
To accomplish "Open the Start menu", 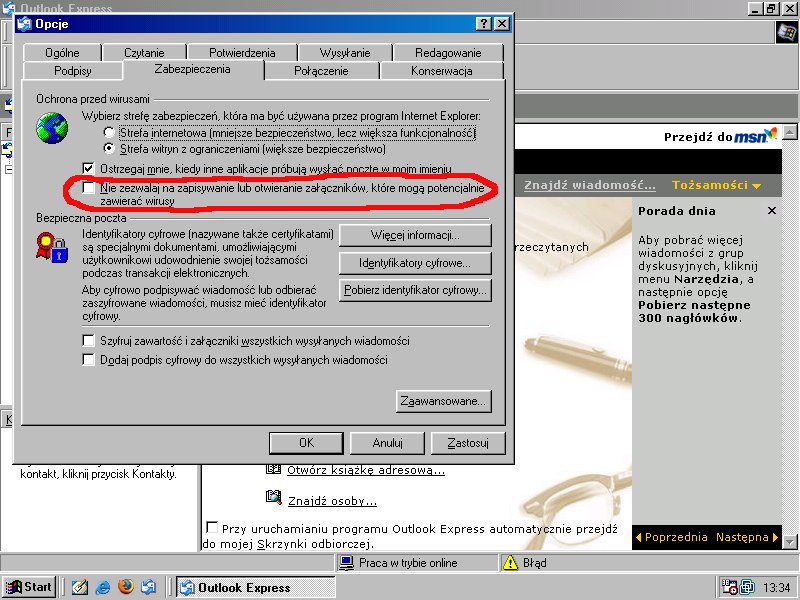I will click(28, 587).
